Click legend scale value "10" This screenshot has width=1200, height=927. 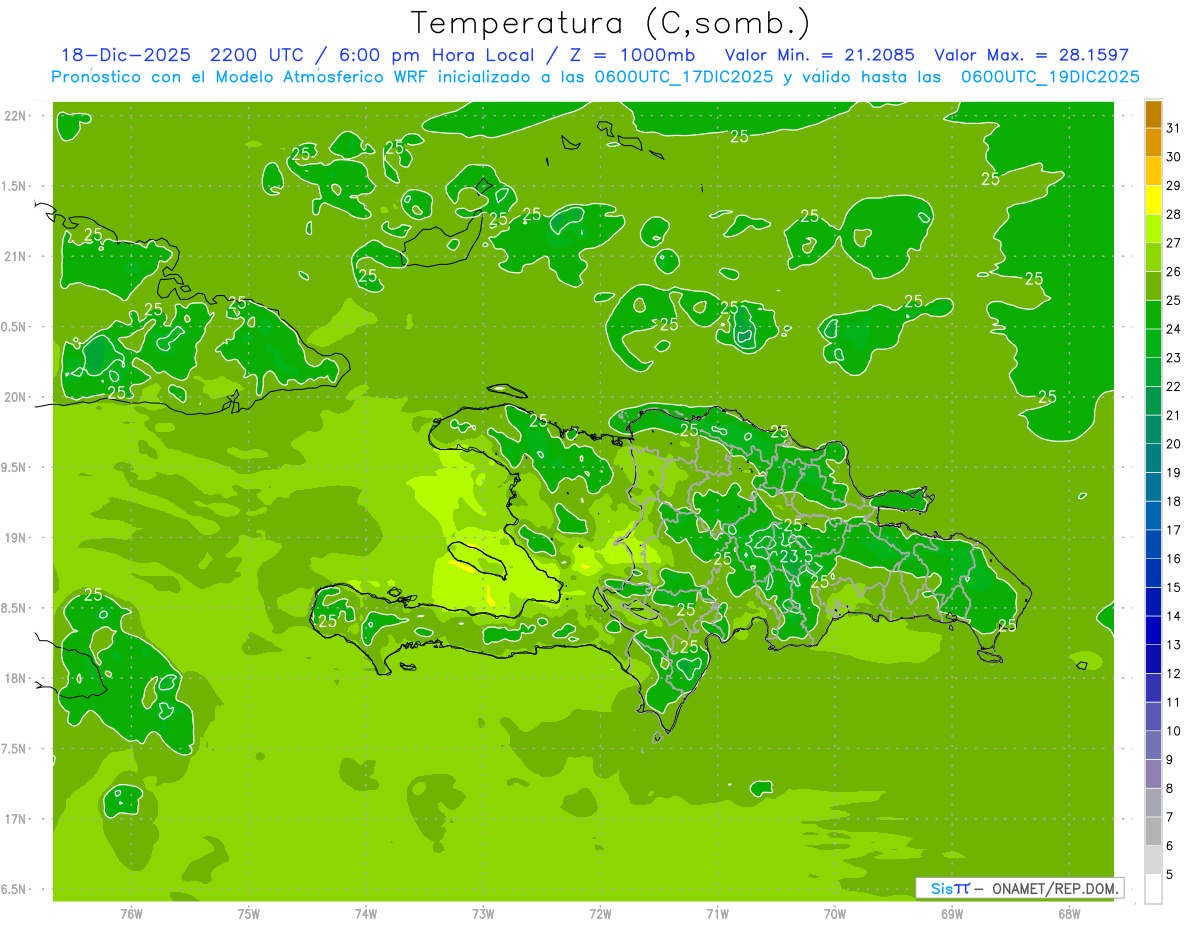pos(1174,731)
